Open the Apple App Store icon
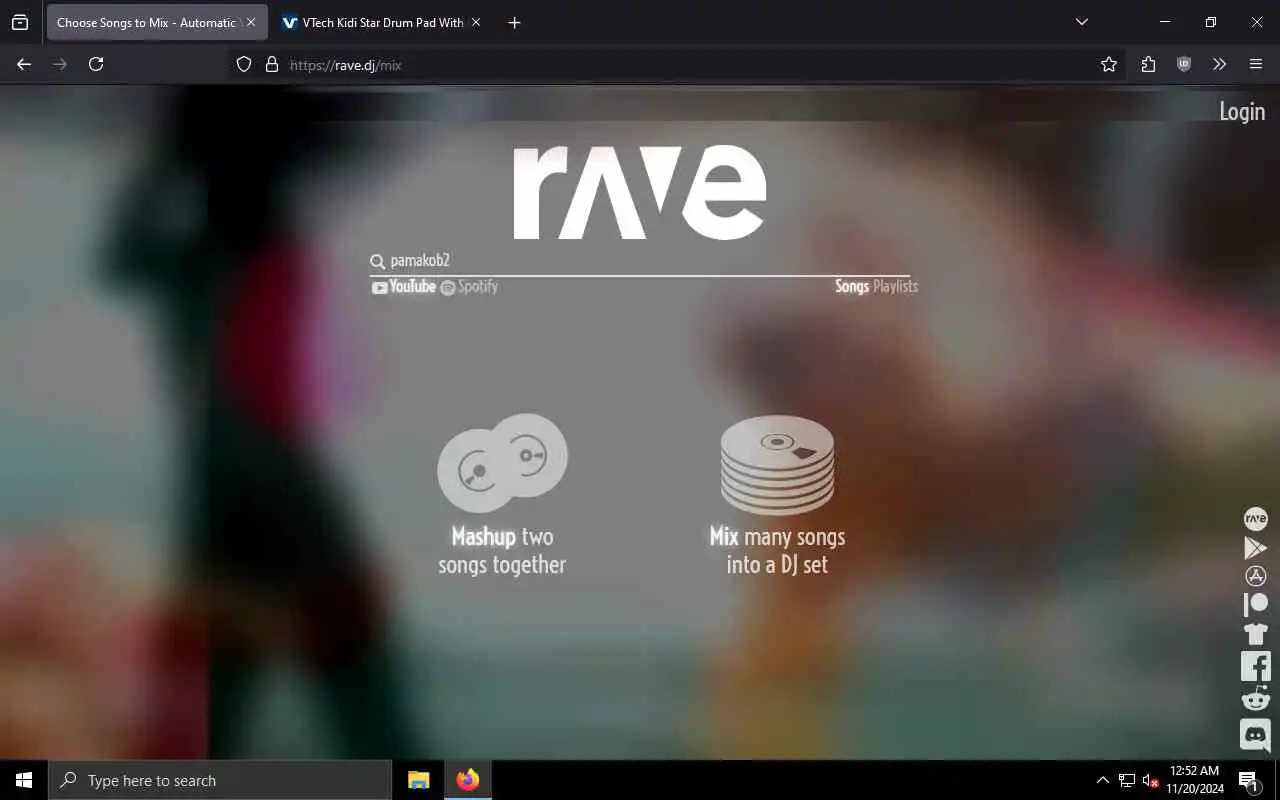The image size is (1280, 800). pos(1255,576)
